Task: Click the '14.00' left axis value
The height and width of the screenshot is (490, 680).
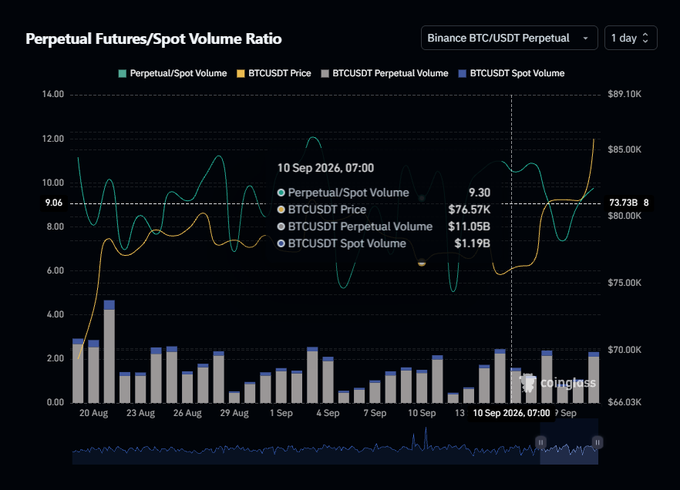Action: coord(53,94)
